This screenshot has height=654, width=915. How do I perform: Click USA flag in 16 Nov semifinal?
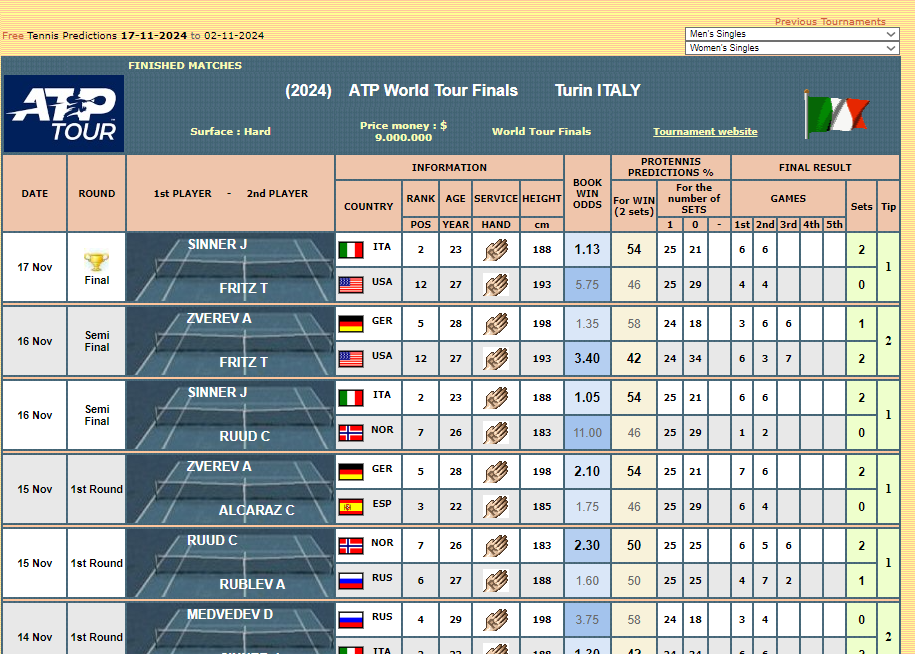click(351, 359)
